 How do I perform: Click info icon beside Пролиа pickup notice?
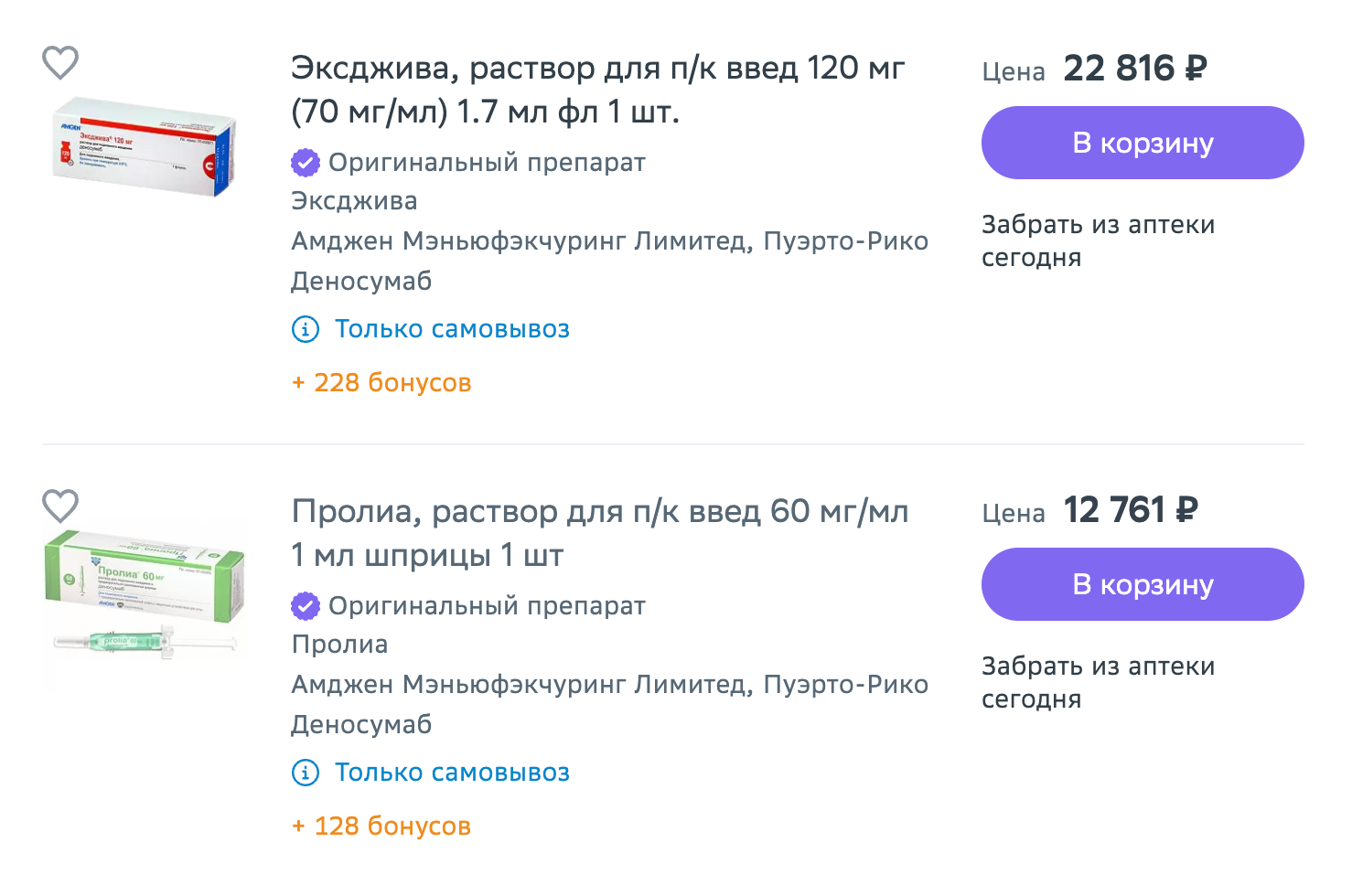coord(306,773)
